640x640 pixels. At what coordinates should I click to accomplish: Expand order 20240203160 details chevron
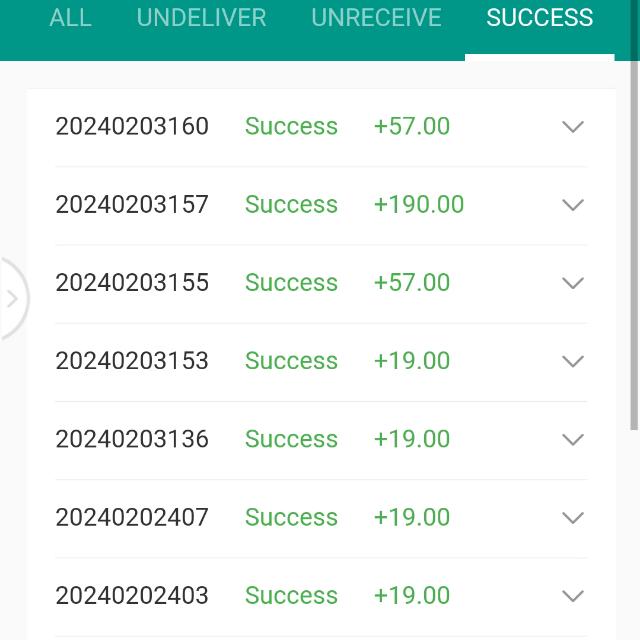tap(572, 127)
